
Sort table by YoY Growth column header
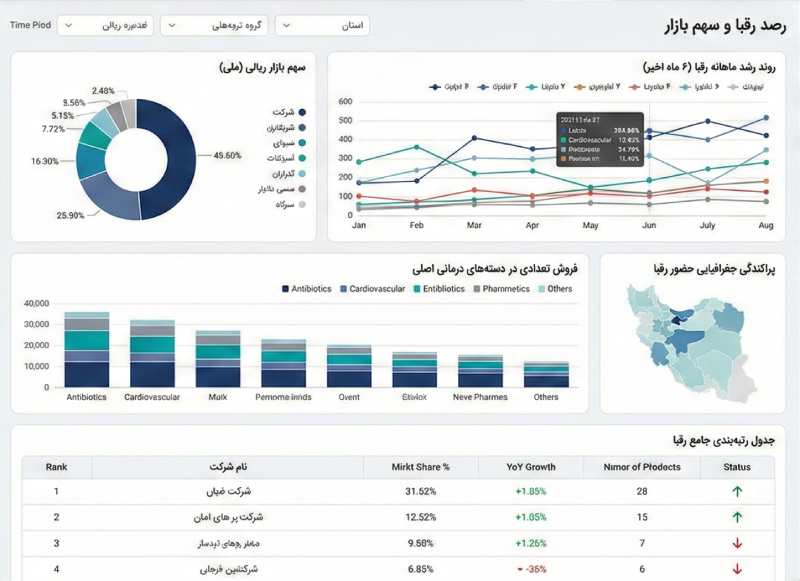coord(528,467)
